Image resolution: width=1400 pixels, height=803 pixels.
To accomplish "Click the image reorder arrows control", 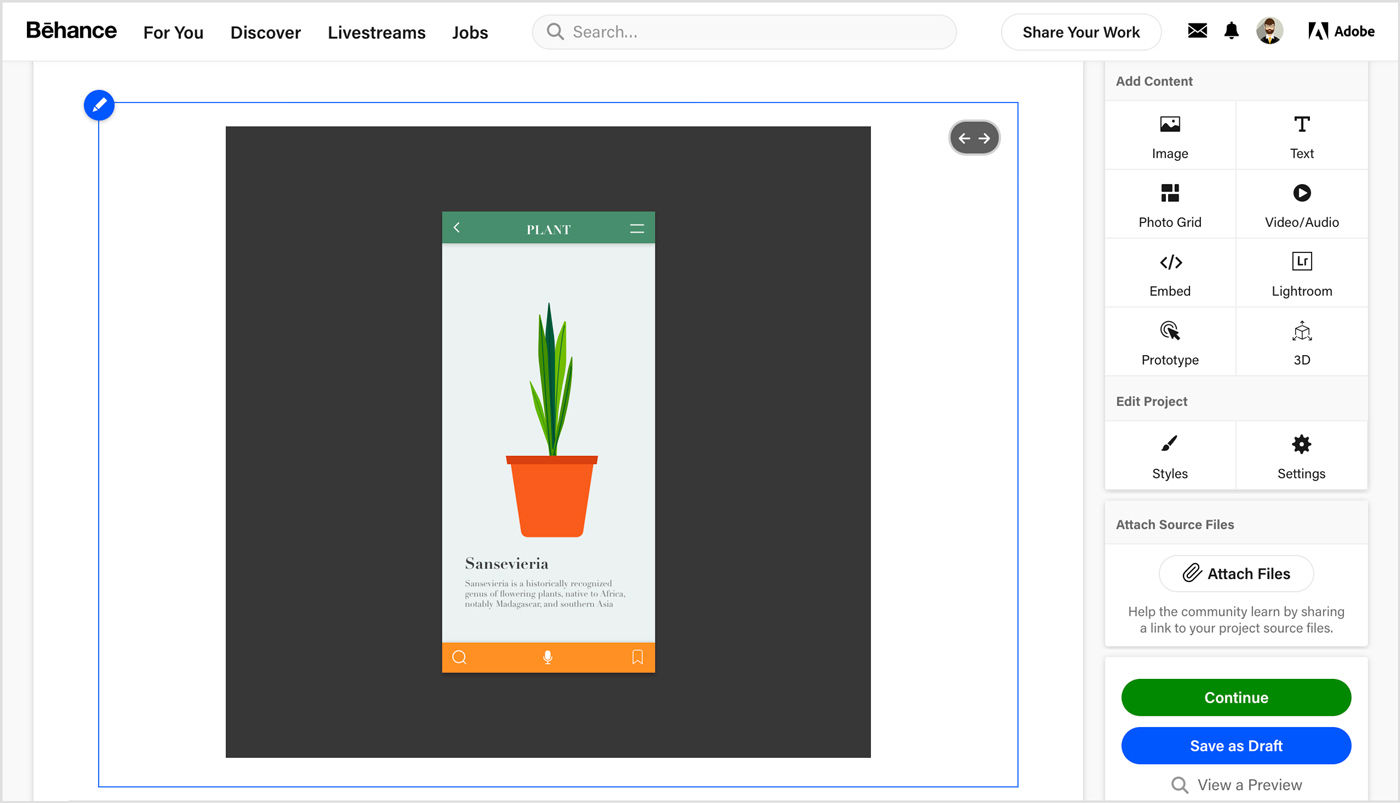I will click(974, 137).
